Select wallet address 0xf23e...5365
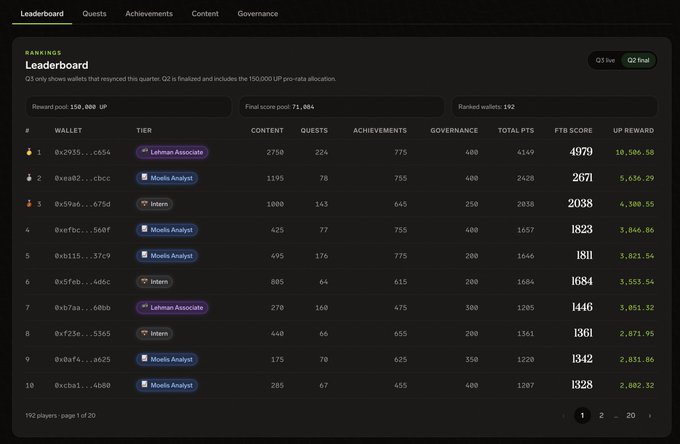 click(82, 333)
